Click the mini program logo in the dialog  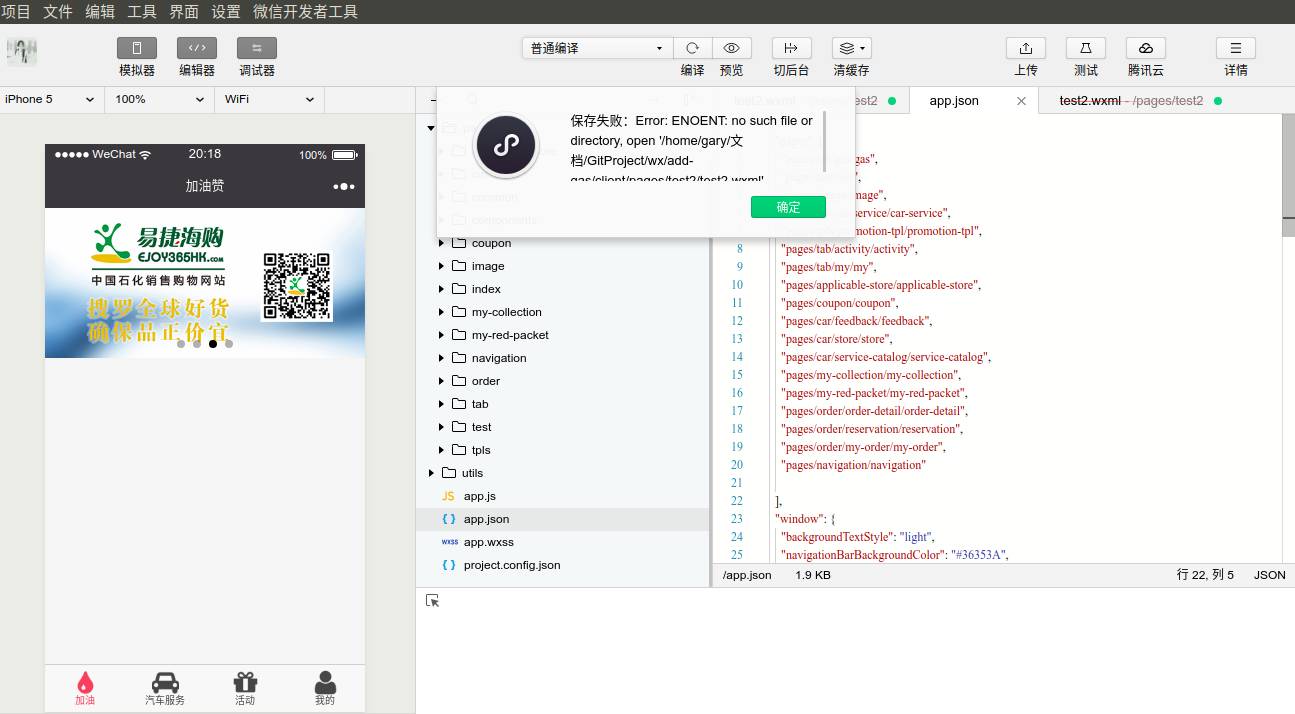506,145
